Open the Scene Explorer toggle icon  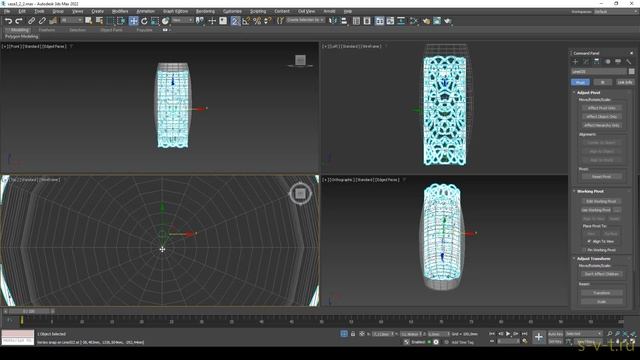coord(356,21)
